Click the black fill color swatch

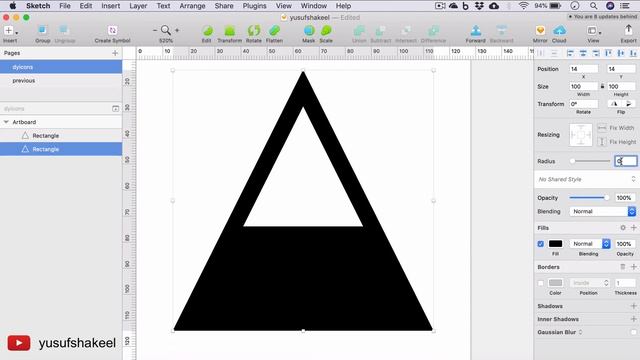click(555, 244)
